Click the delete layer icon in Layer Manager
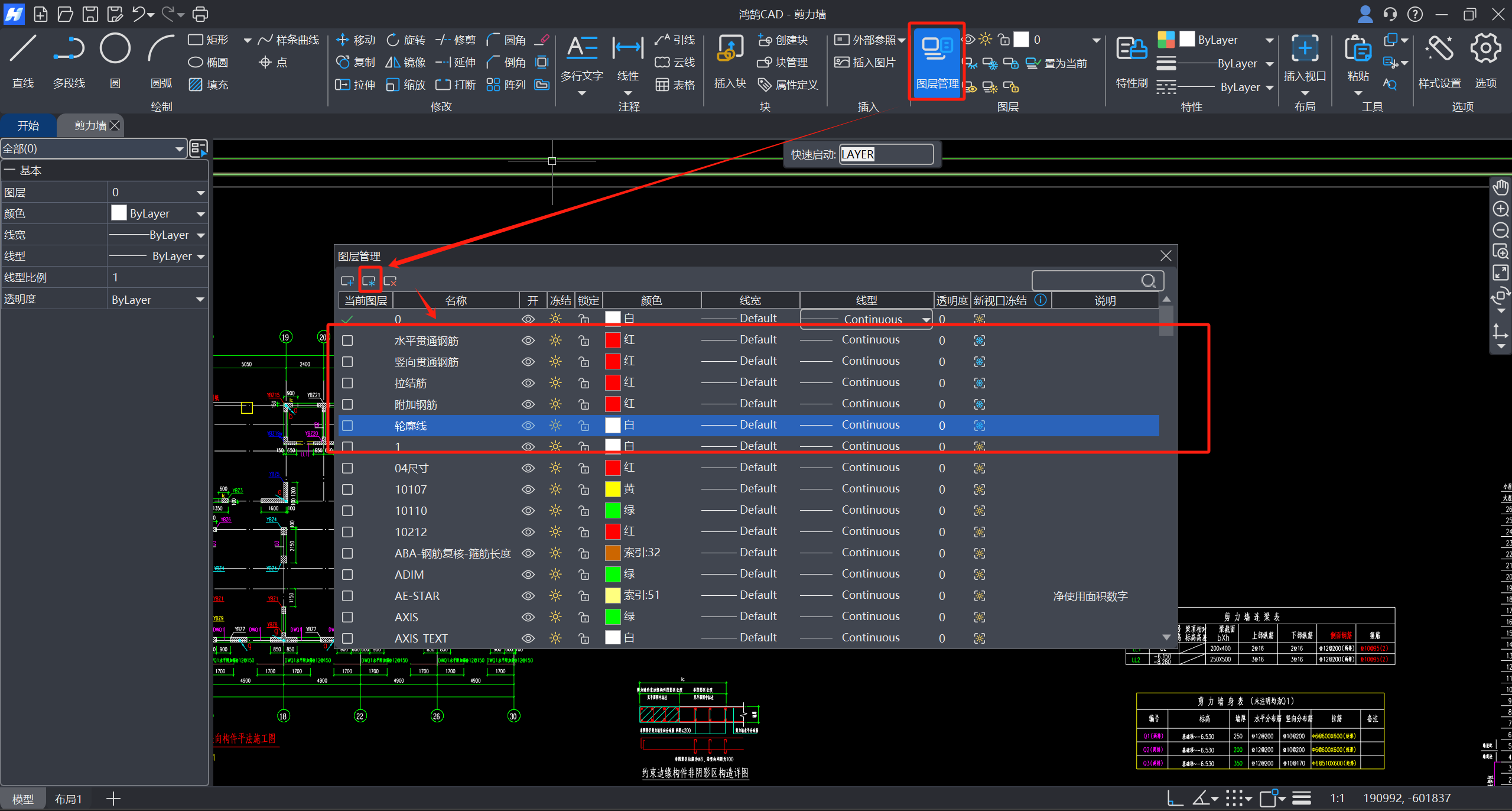Viewport: 1512px width, 811px height. coord(390,281)
